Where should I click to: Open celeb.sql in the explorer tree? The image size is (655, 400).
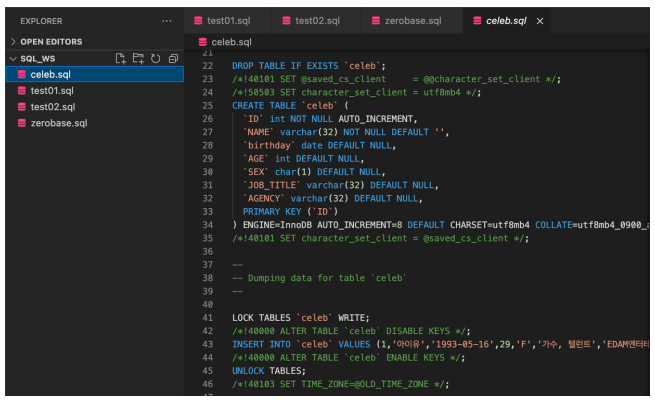[x=95, y=74]
